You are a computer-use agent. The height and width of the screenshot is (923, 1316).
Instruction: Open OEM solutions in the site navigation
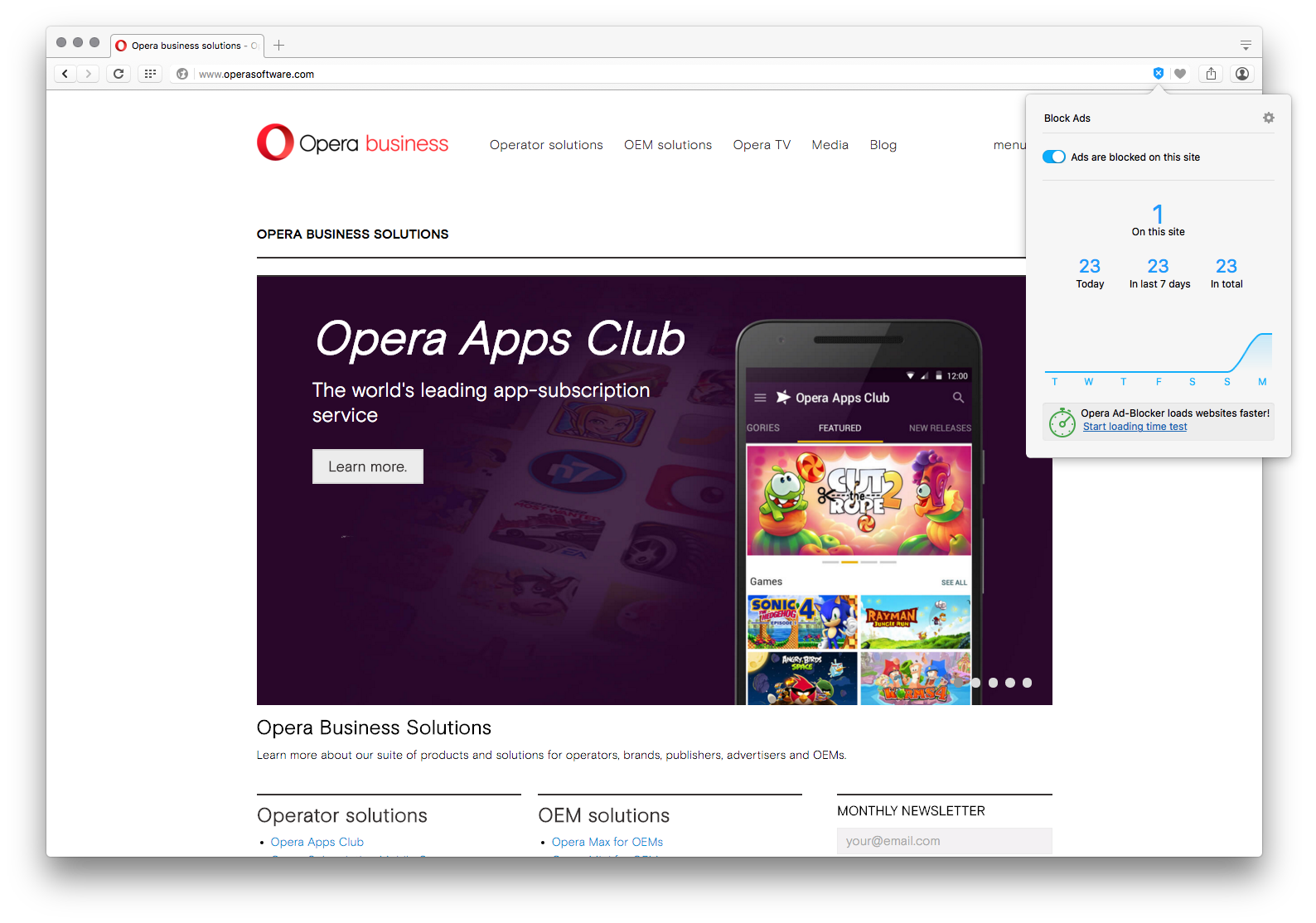click(x=668, y=145)
